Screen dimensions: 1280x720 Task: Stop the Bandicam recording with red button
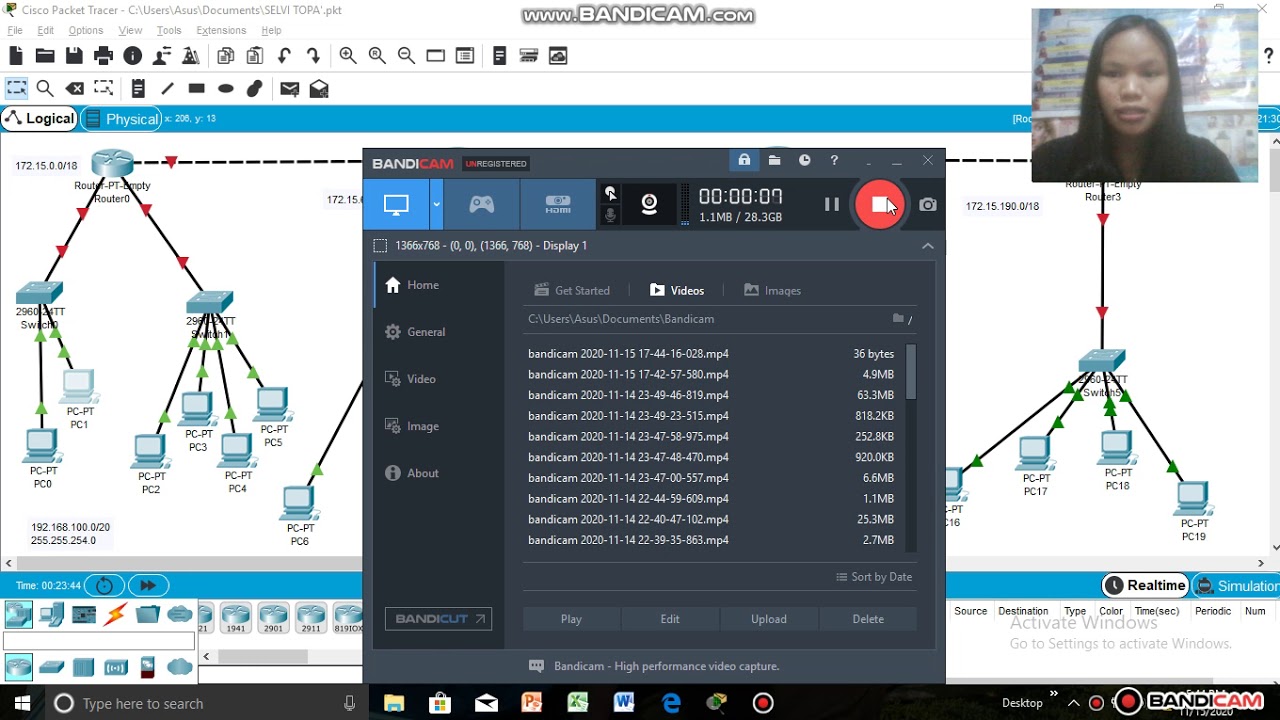(x=879, y=205)
